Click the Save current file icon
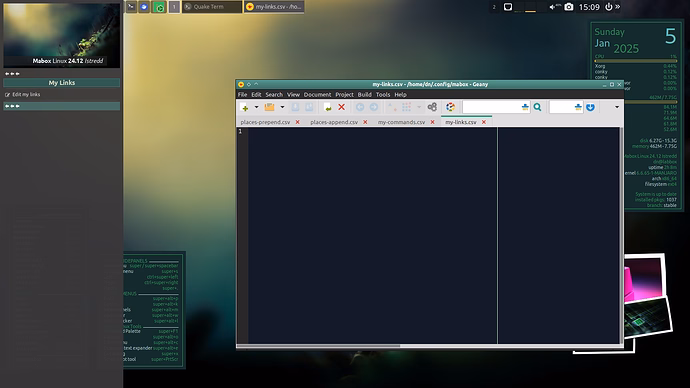This screenshot has width=690, height=388. [x=295, y=107]
